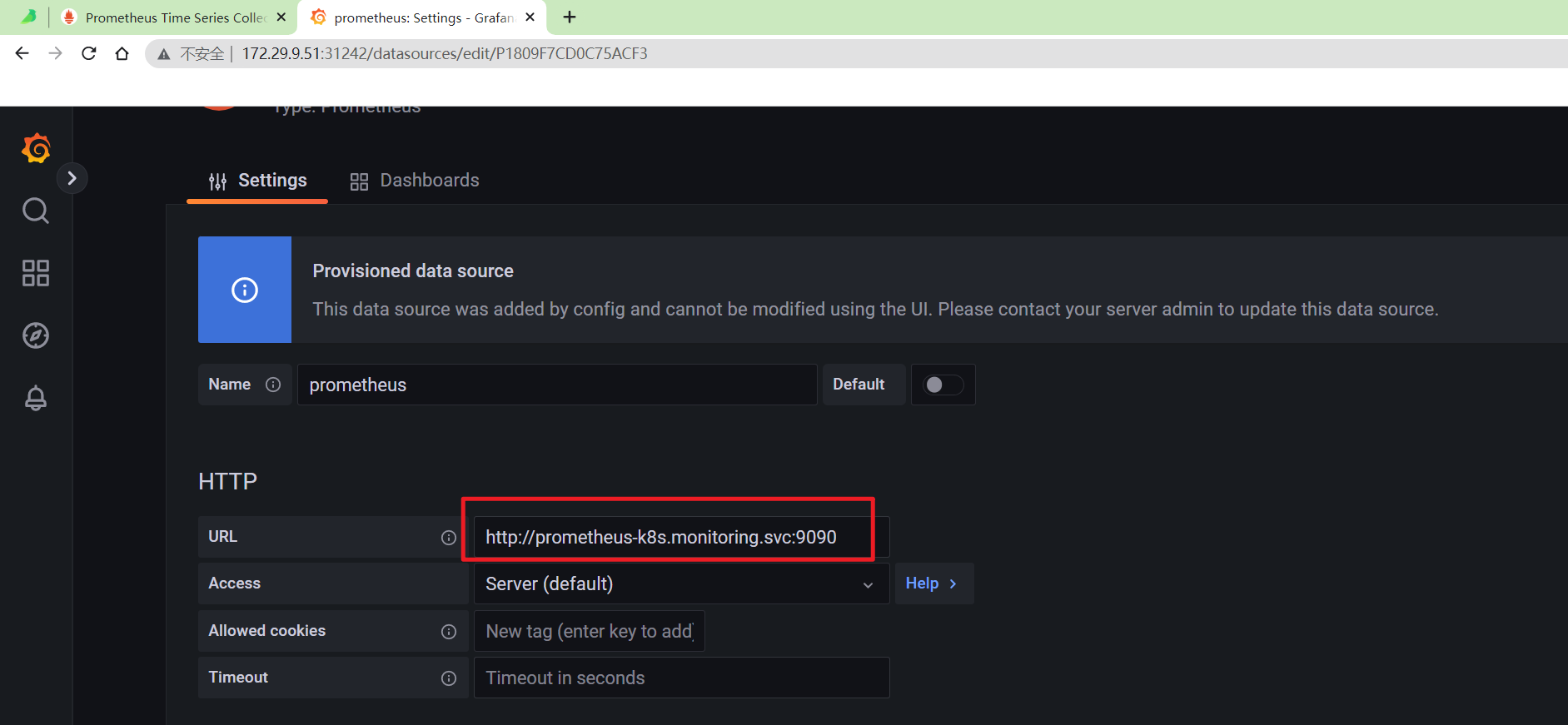This screenshot has height=725, width=1568.
Task: Click the Name input containing prometheus
Action: pyautogui.click(x=557, y=385)
